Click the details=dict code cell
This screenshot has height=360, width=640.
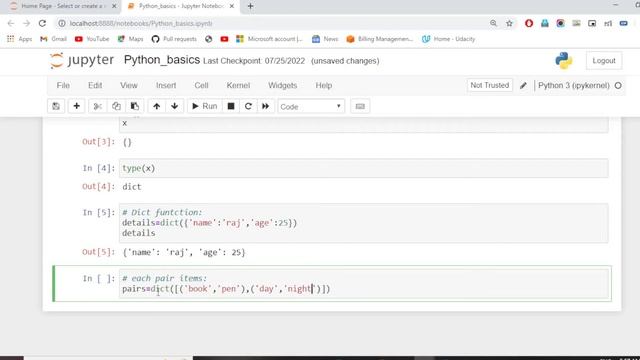click(x=363, y=223)
